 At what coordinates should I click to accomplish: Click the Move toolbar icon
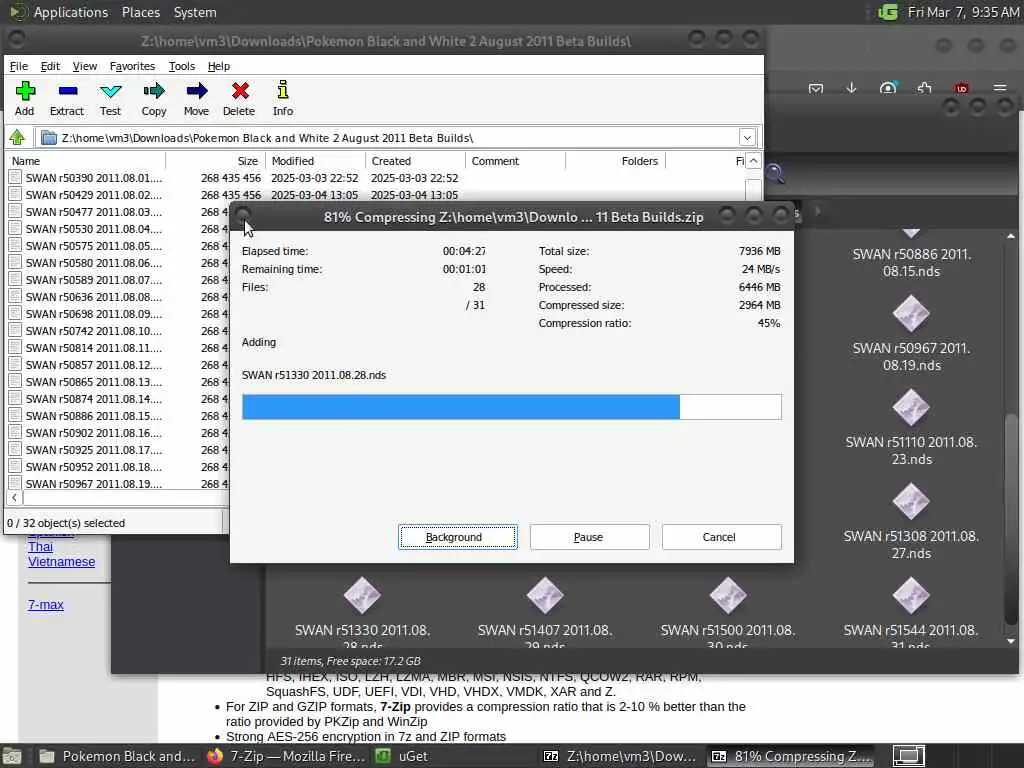click(197, 91)
